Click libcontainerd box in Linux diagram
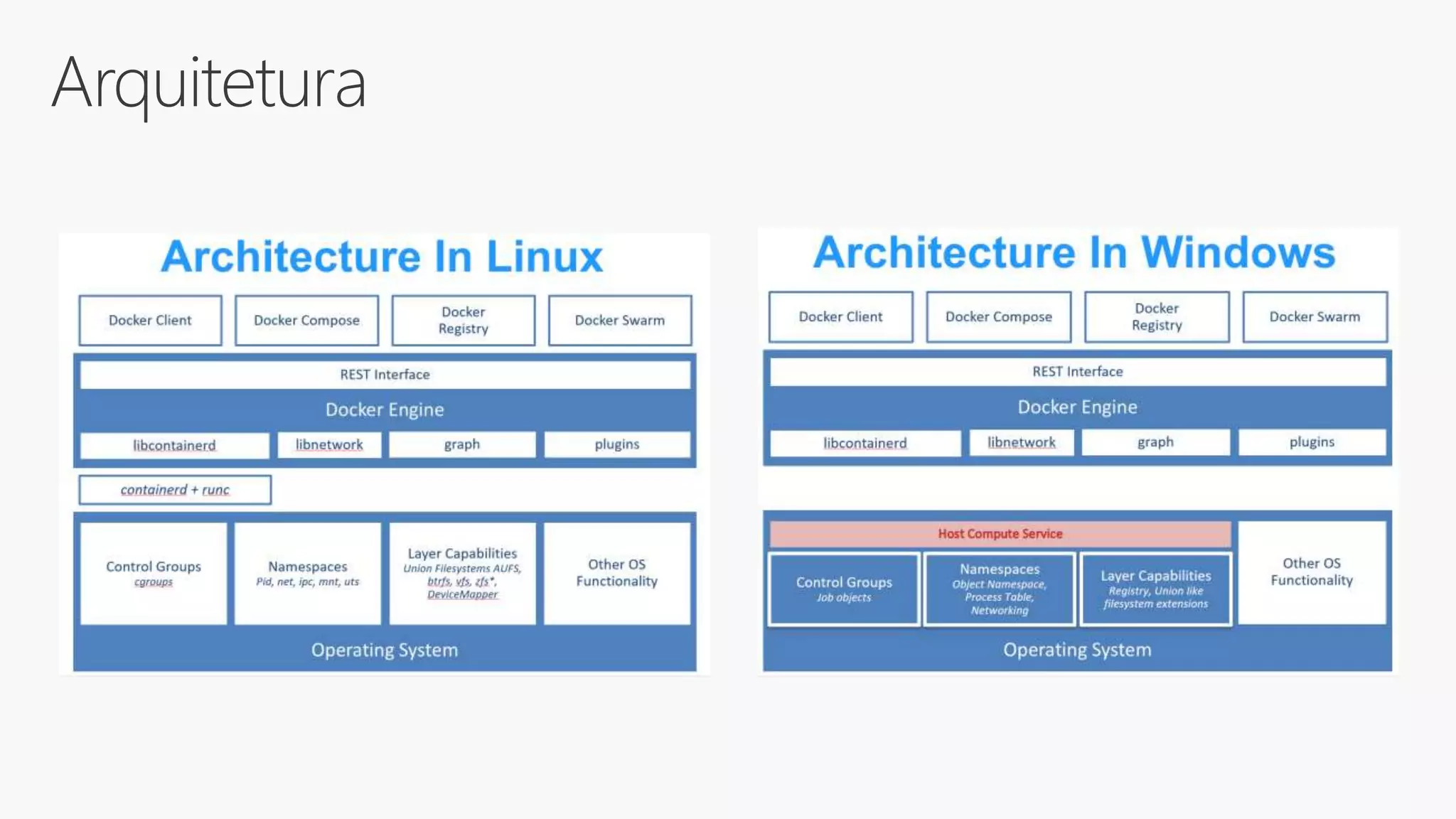Viewport: 1456px width, 819px height. (174, 445)
